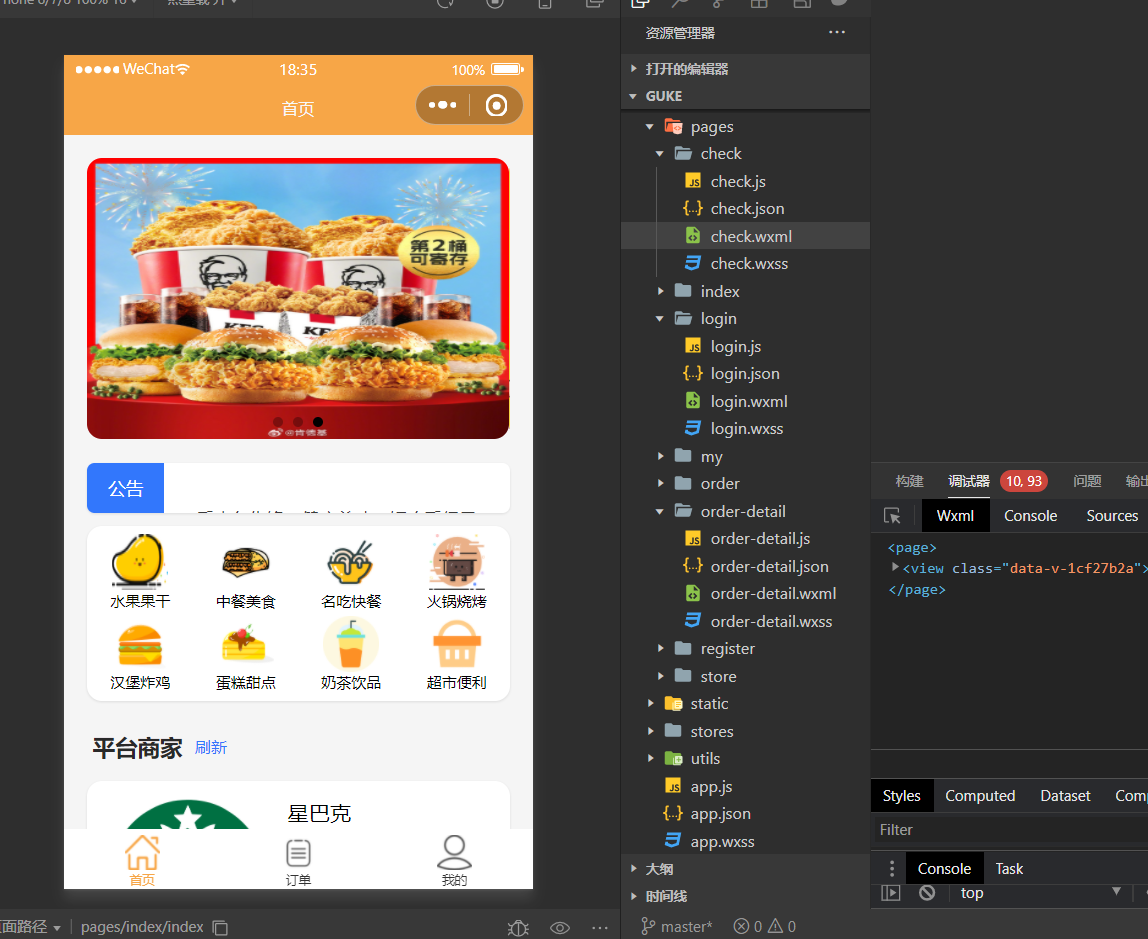Viewport: 1148px width, 939px height.
Task: Tap the 水果果干 category icon
Action: pos(138,562)
